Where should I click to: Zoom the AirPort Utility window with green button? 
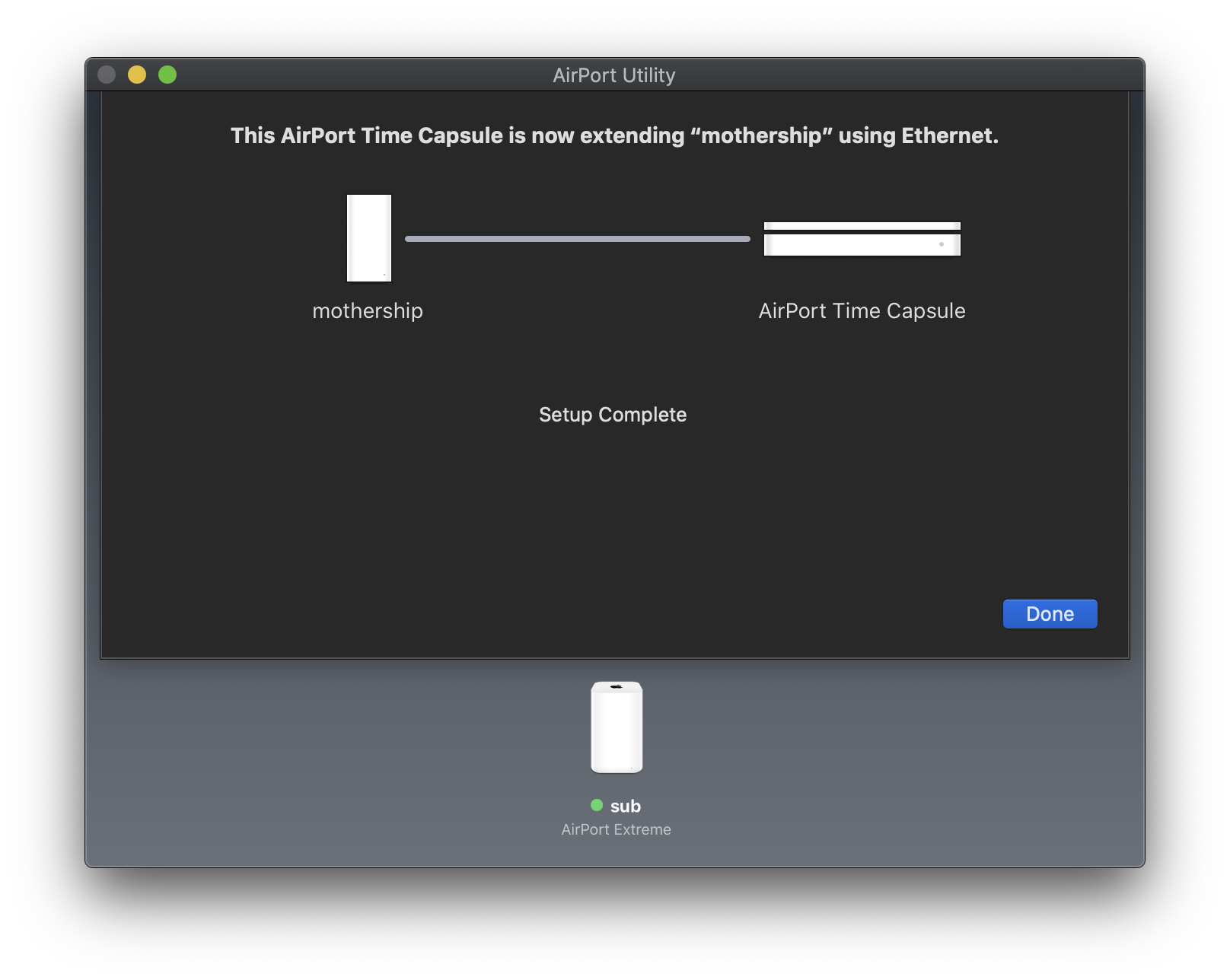coord(167,75)
